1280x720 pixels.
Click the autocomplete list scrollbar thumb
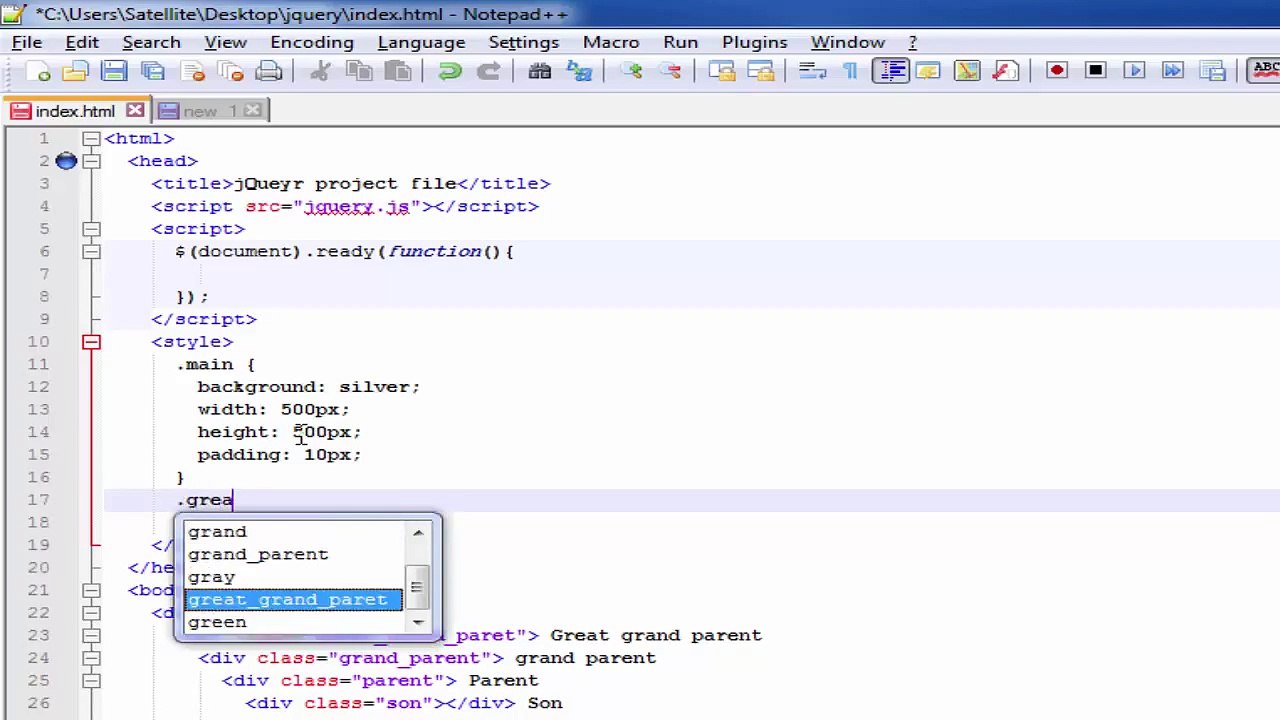coord(418,587)
